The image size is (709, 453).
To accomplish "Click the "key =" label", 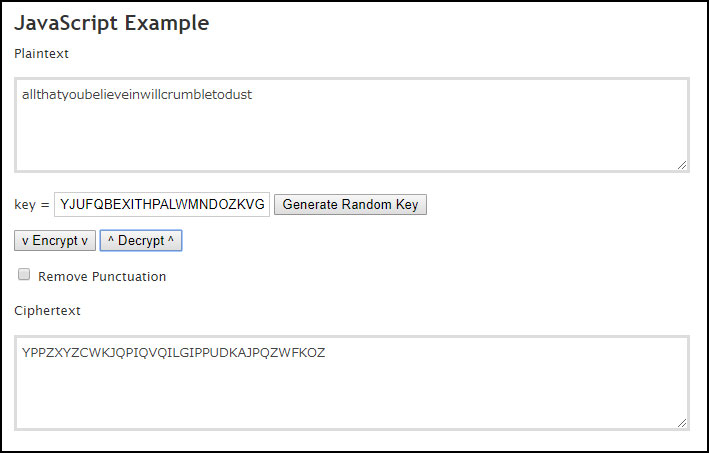I will click(x=31, y=205).
